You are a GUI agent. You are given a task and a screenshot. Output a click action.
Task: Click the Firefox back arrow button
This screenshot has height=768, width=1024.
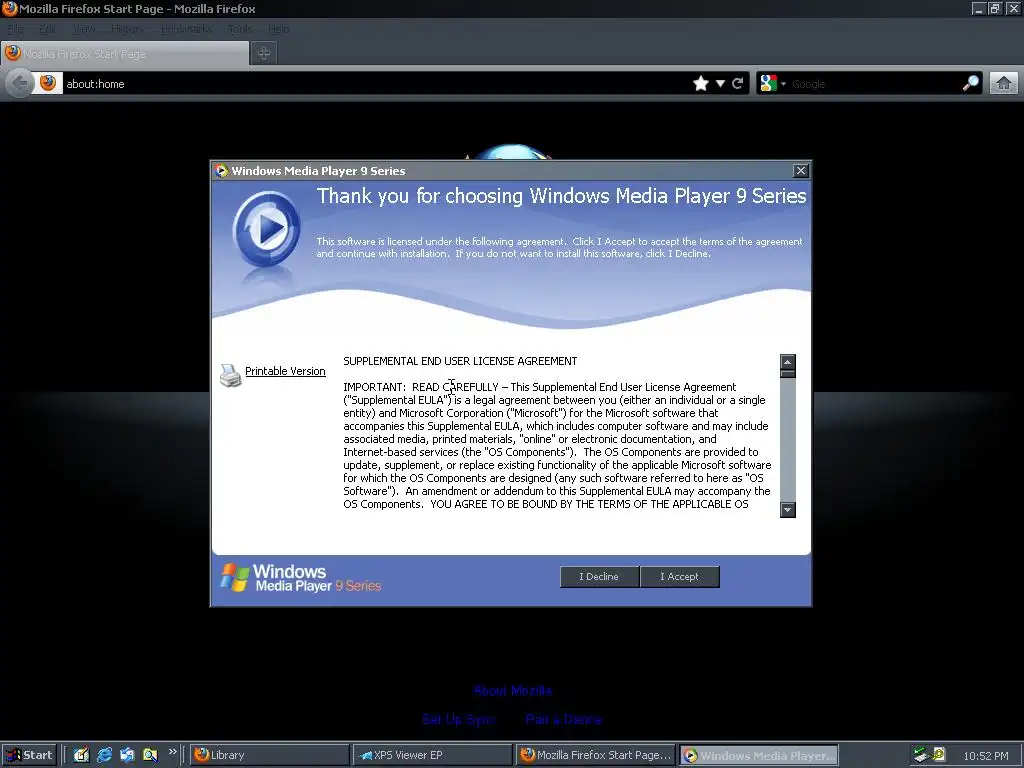tap(20, 84)
